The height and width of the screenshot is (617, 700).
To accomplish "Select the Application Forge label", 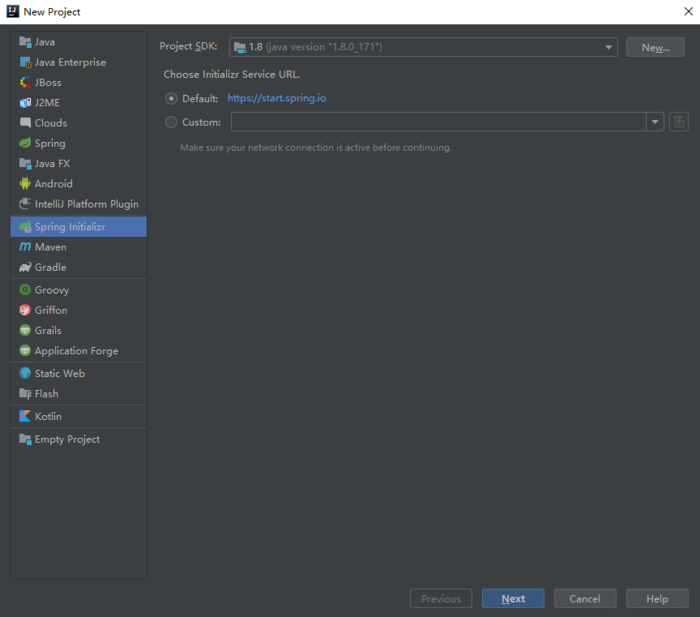I will [76, 351].
